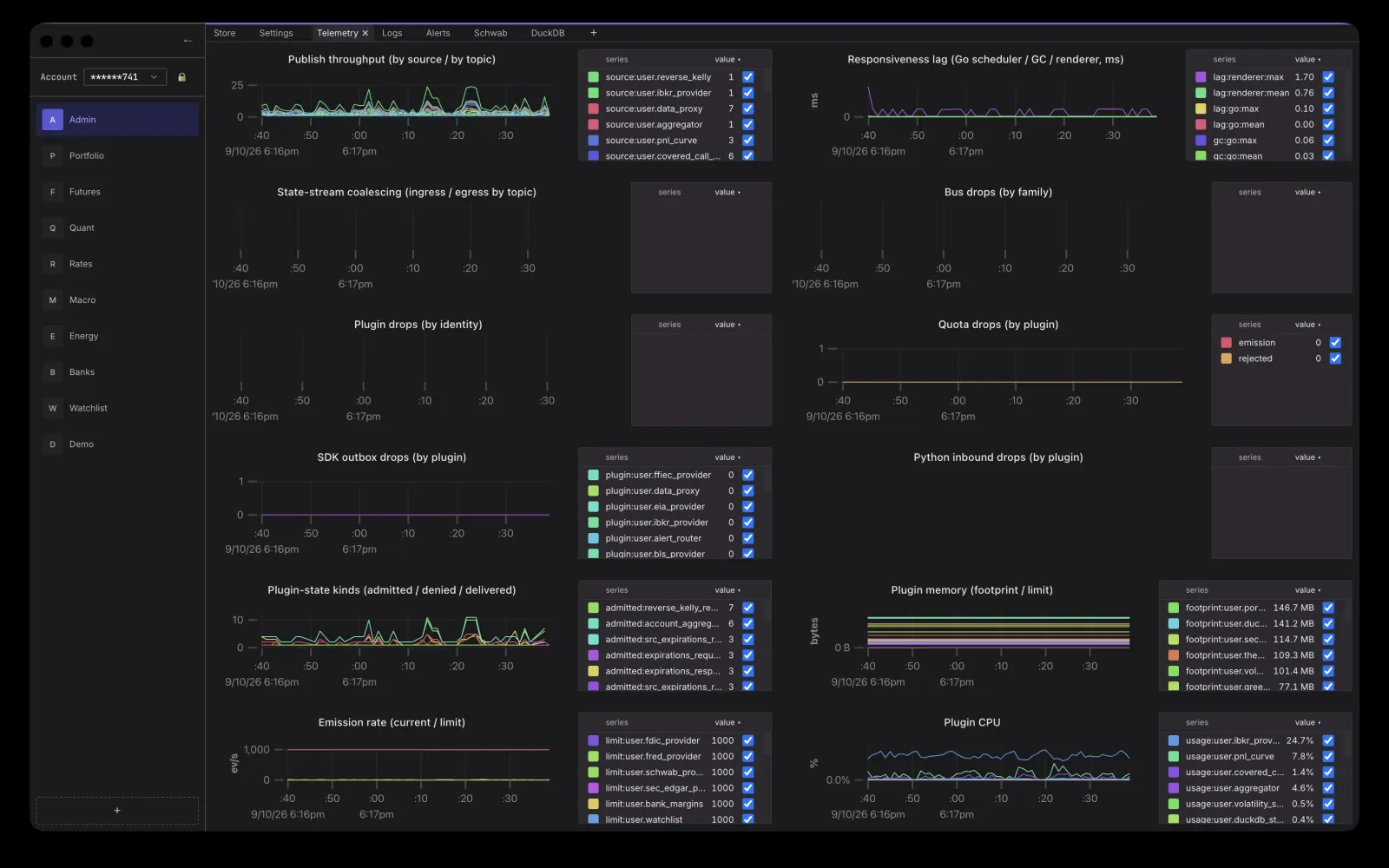1389x868 pixels.
Task: Sort Quota drops legend by value
Action: pyautogui.click(x=1307, y=325)
